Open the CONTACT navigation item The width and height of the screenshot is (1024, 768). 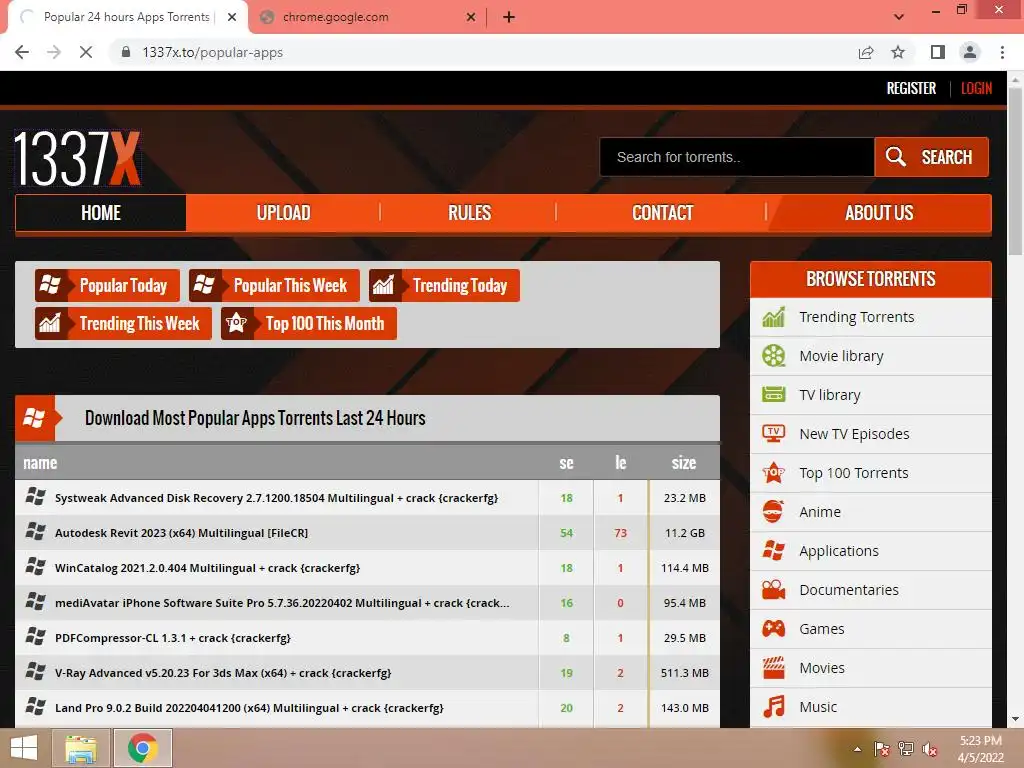point(662,213)
